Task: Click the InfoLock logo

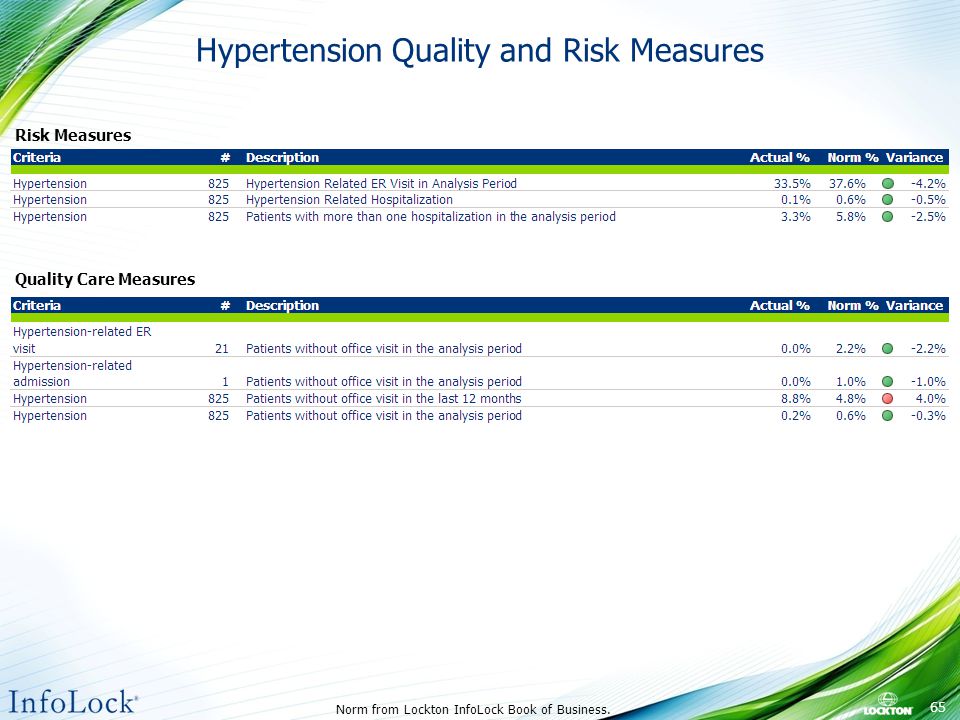Action: coord(73,702)
